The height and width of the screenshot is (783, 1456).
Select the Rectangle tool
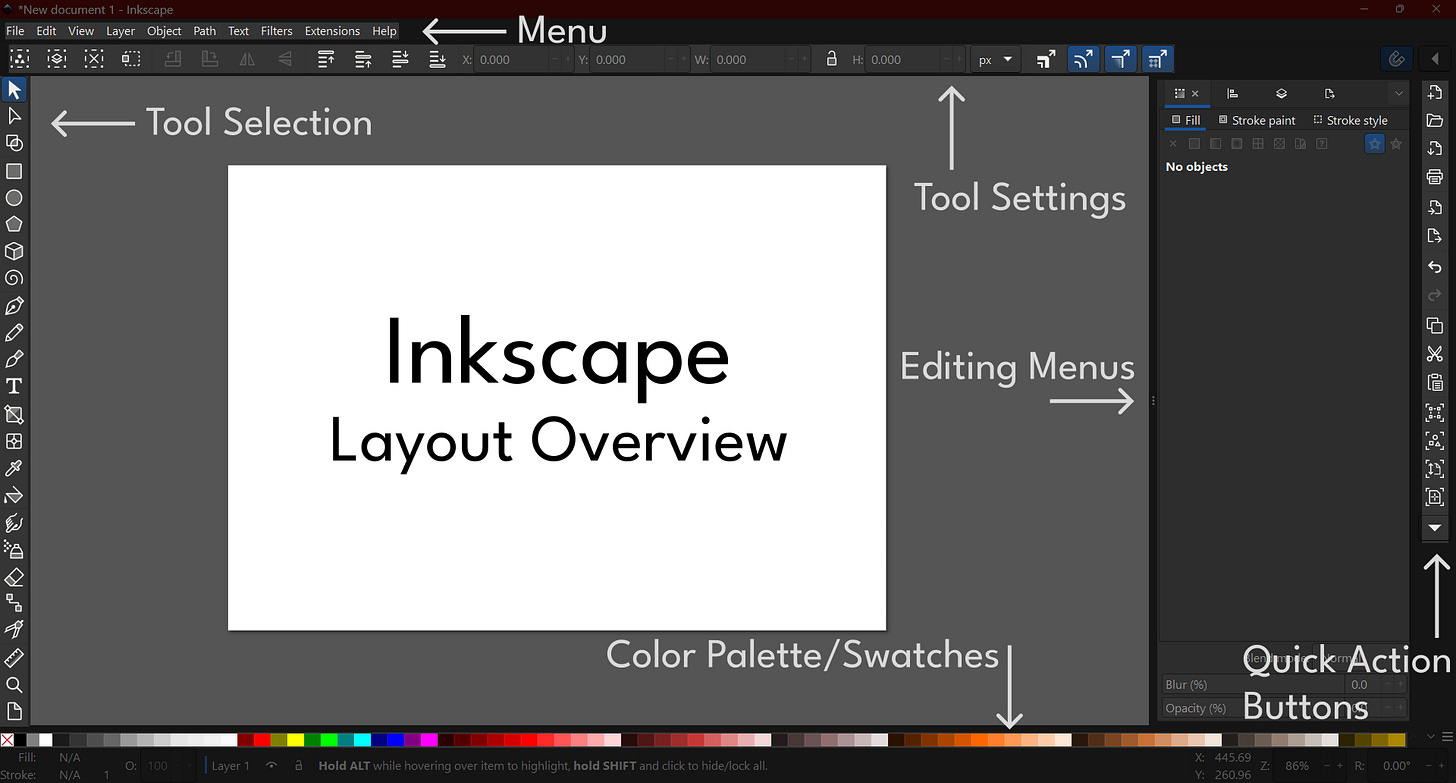pyautogui.click(x=14, y=171)
